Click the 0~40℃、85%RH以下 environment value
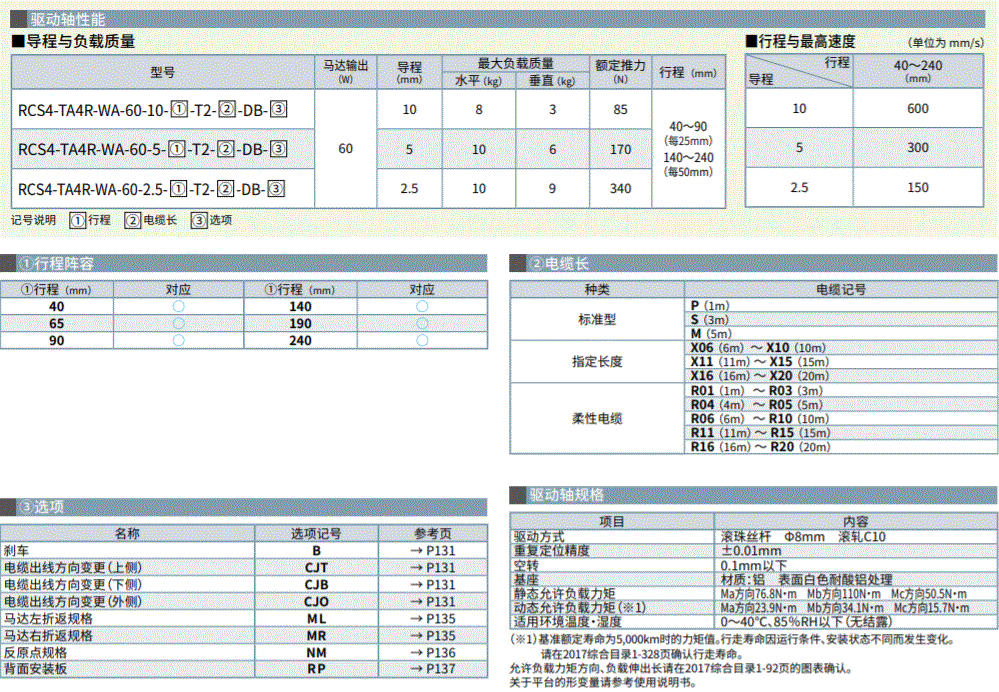This screenshot has width=999, height=692. click(x=807, y=622)
